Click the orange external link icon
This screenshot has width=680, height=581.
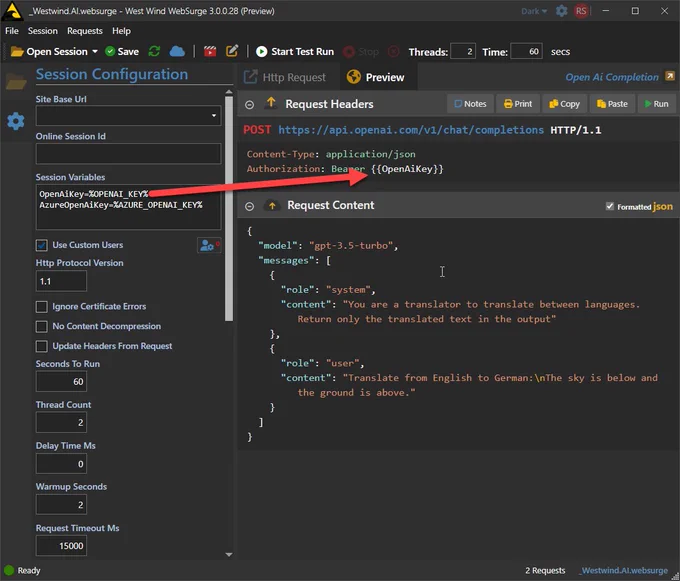point(670,76)
